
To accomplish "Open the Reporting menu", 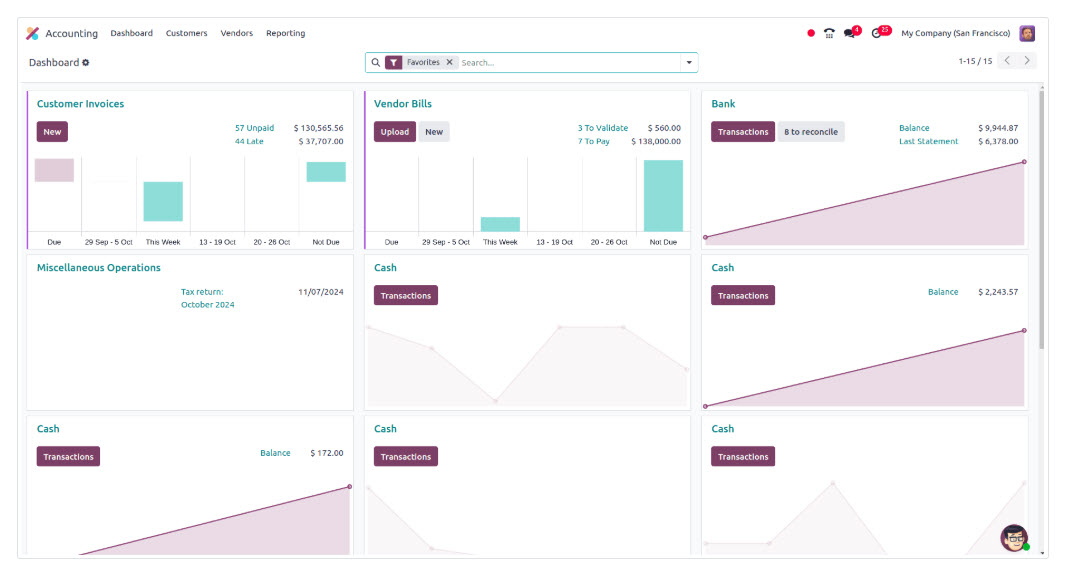I will coord(285,33).
